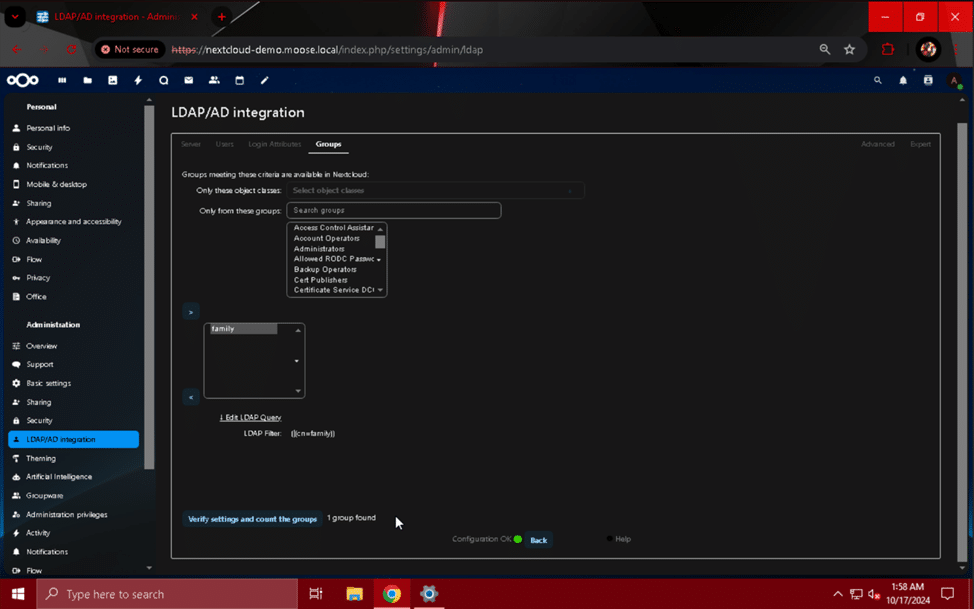Open Appearance and accessibility settings
974x609 pixels.
point(73,222)
